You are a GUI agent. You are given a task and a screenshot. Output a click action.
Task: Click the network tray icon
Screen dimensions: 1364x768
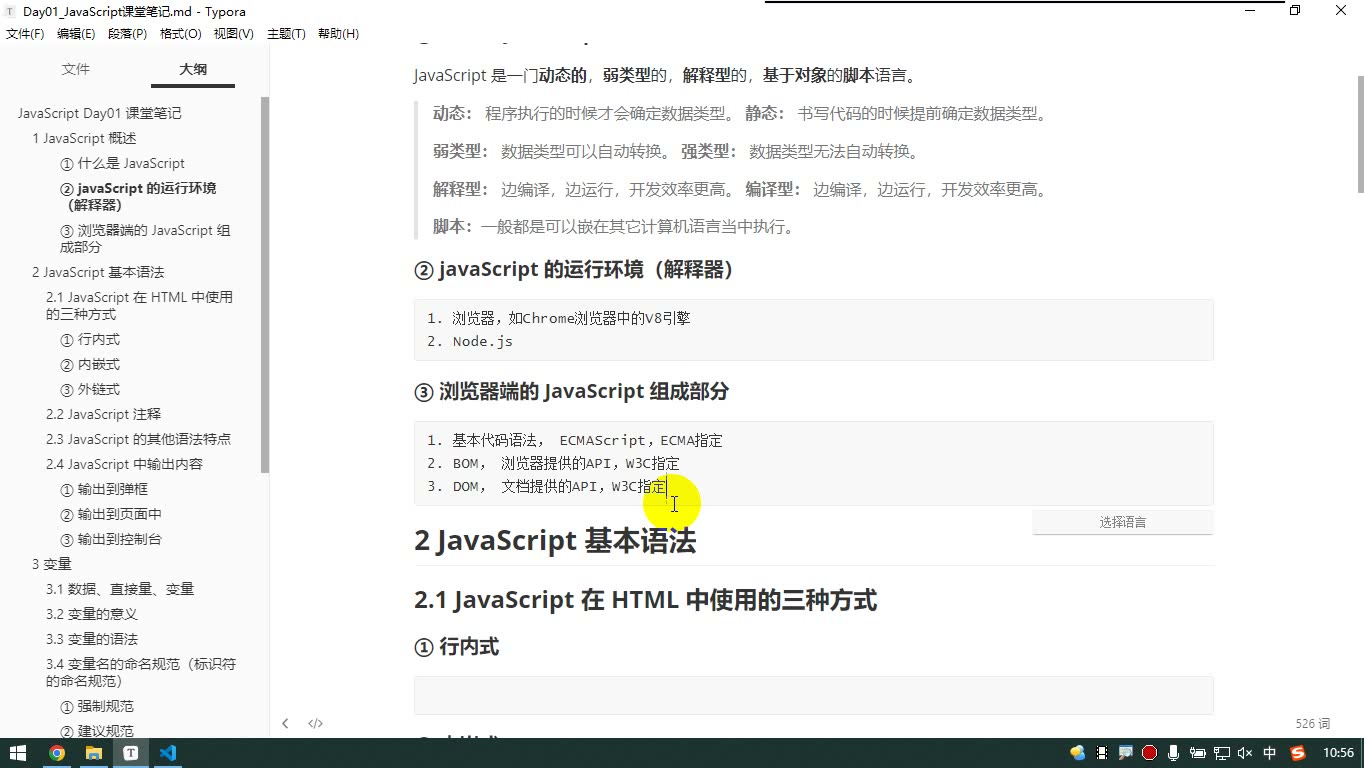pyautogui.click(x=1222, y=753)
